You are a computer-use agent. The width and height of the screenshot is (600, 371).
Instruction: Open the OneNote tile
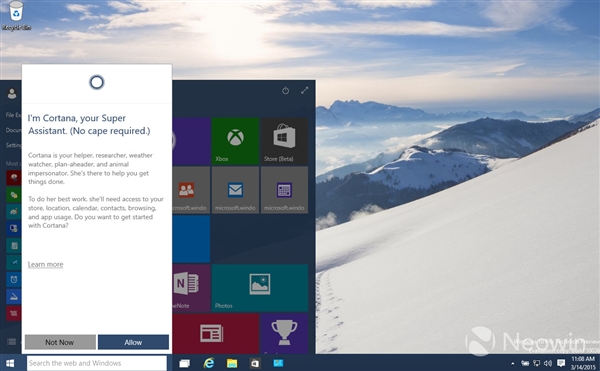(x=191, y=288)
